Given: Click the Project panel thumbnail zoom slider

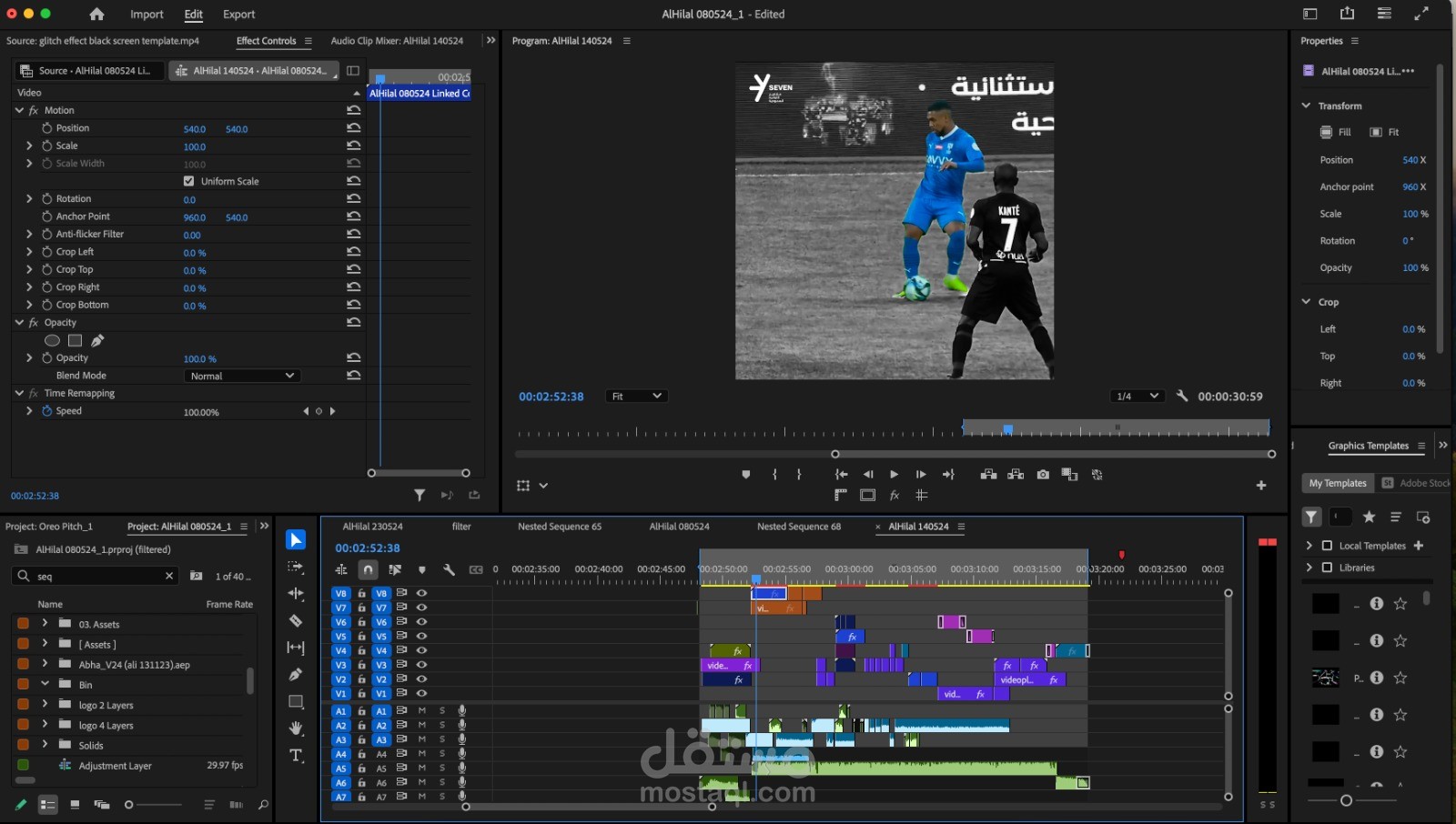Looking at the screenshot, I should (153, 805).
